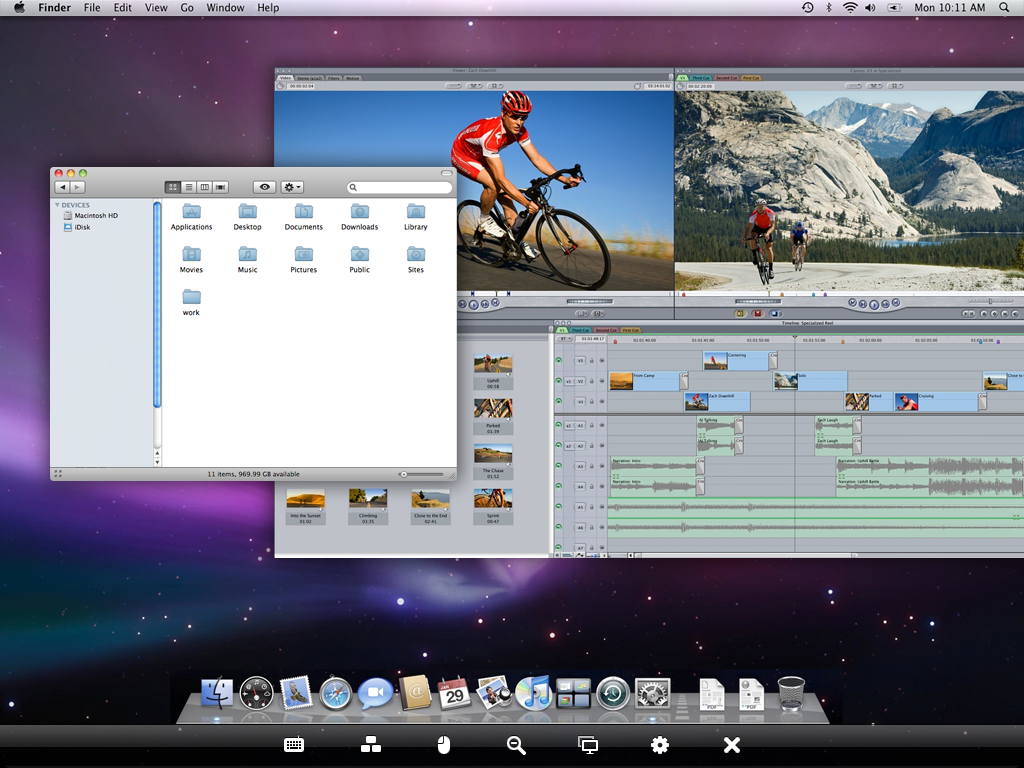Toggle V3 video track visibility in timeline
Image resolution: width=1024 pixels, height=768 pixels.
(559, 360)
